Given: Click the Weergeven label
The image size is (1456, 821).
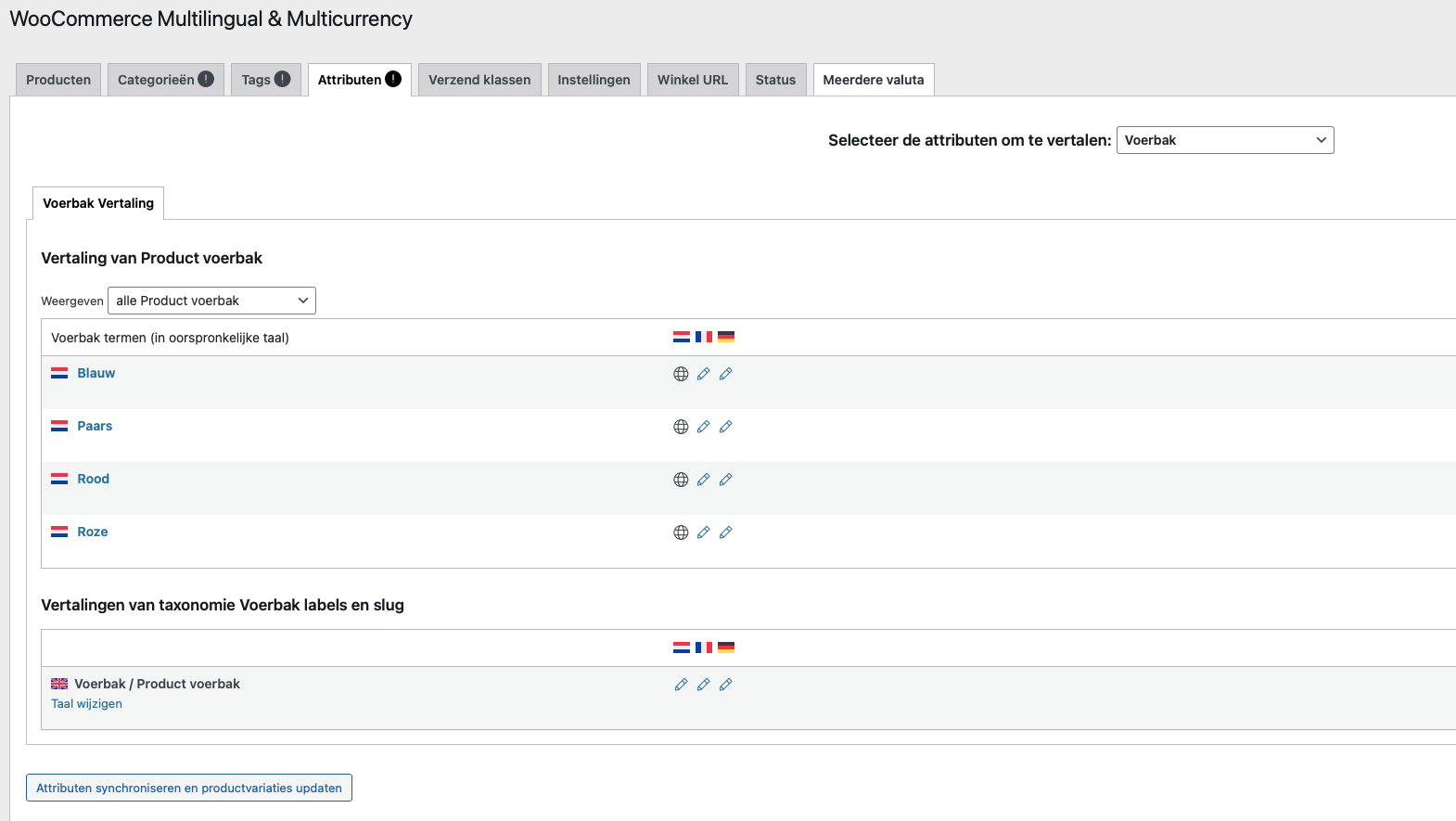Looking at the screenshot, I should click(72, 301).
